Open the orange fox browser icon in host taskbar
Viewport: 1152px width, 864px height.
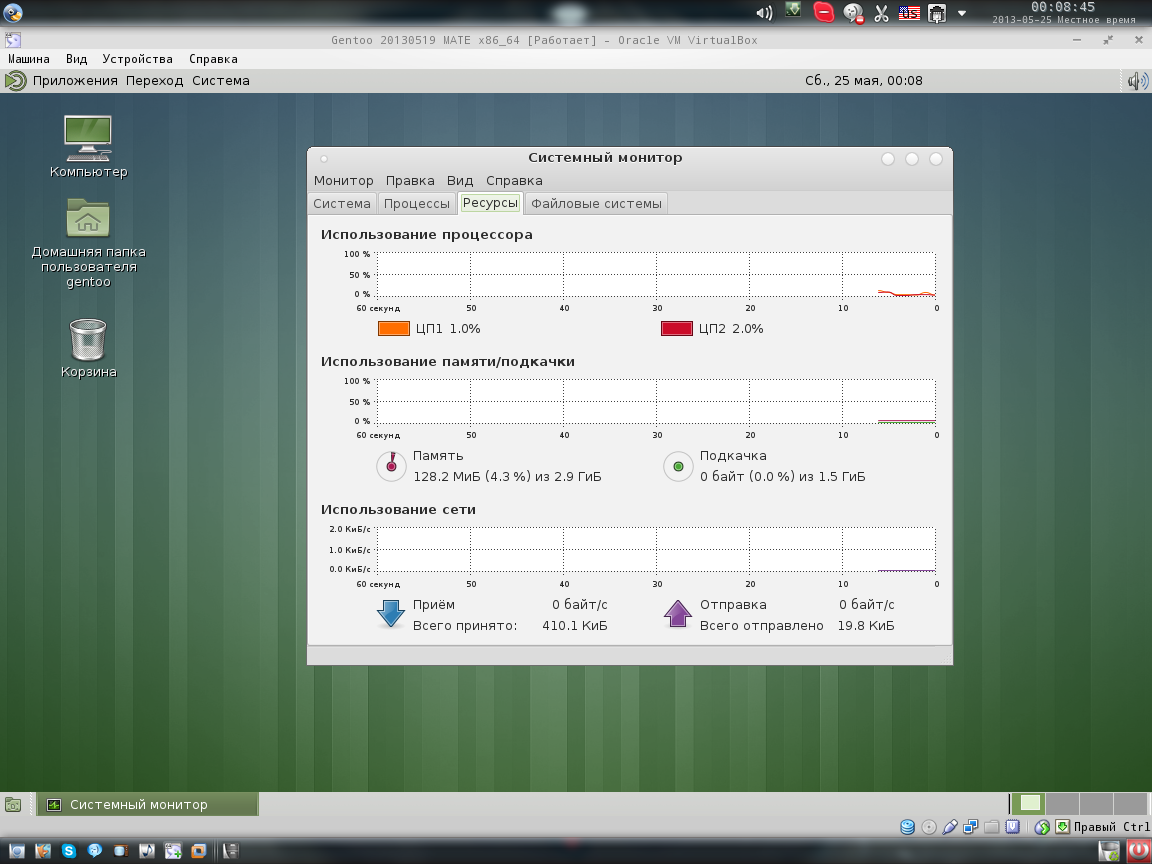click(x=43, y=851)
